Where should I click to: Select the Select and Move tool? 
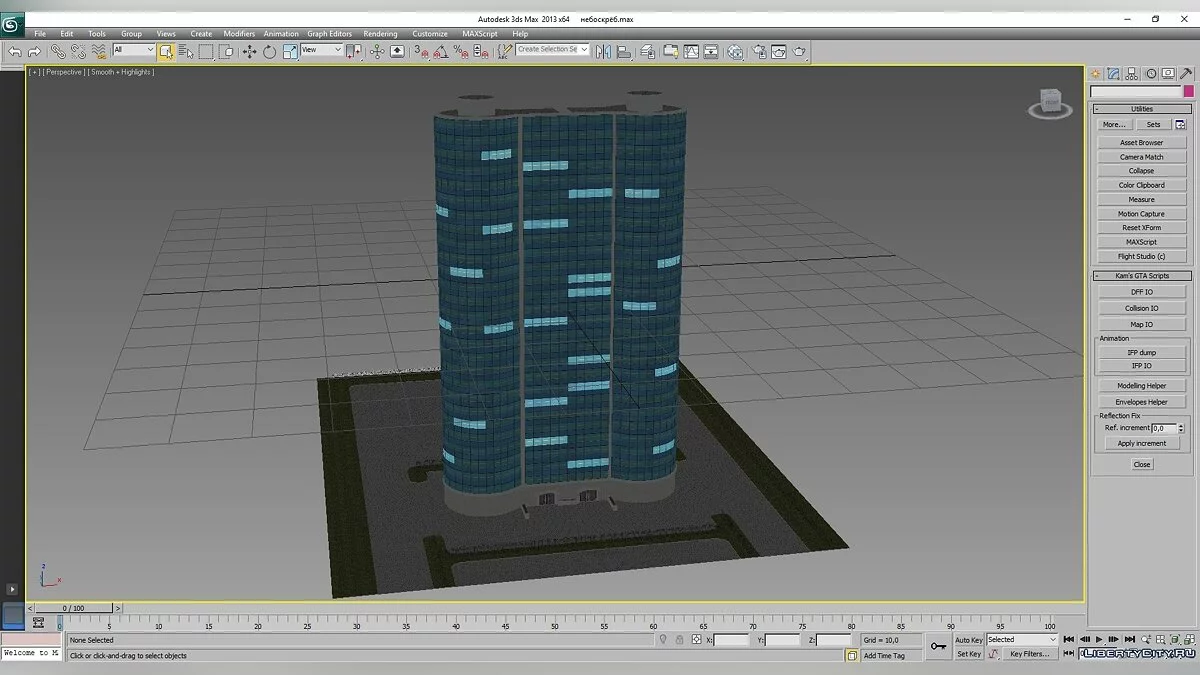[249, 51]
